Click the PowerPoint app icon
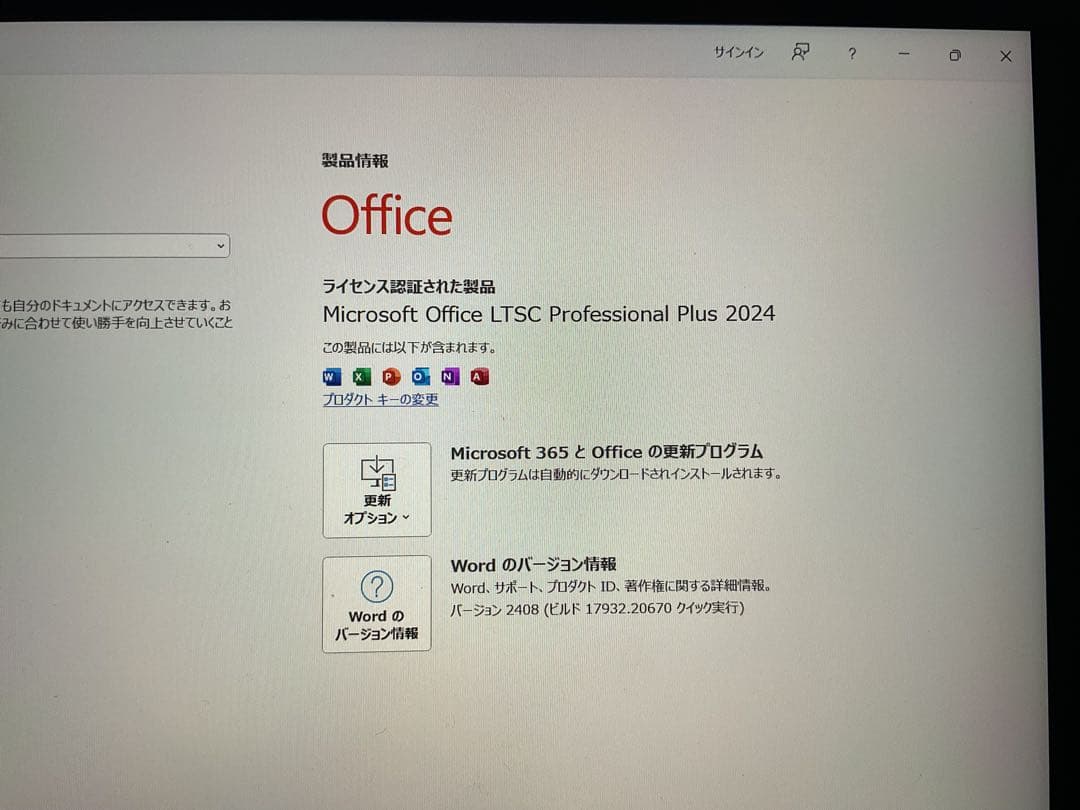 click(x=391, y=377)
